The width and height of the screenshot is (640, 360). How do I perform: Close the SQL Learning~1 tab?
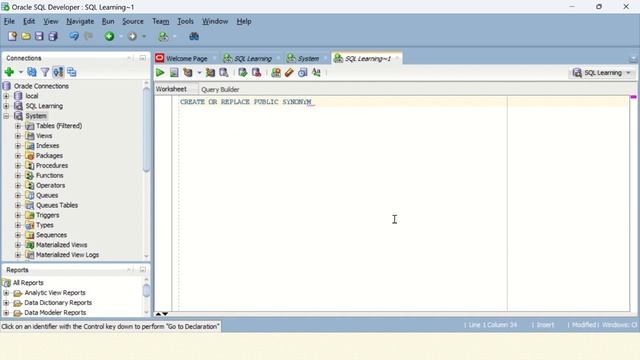[x=397, y=58]
